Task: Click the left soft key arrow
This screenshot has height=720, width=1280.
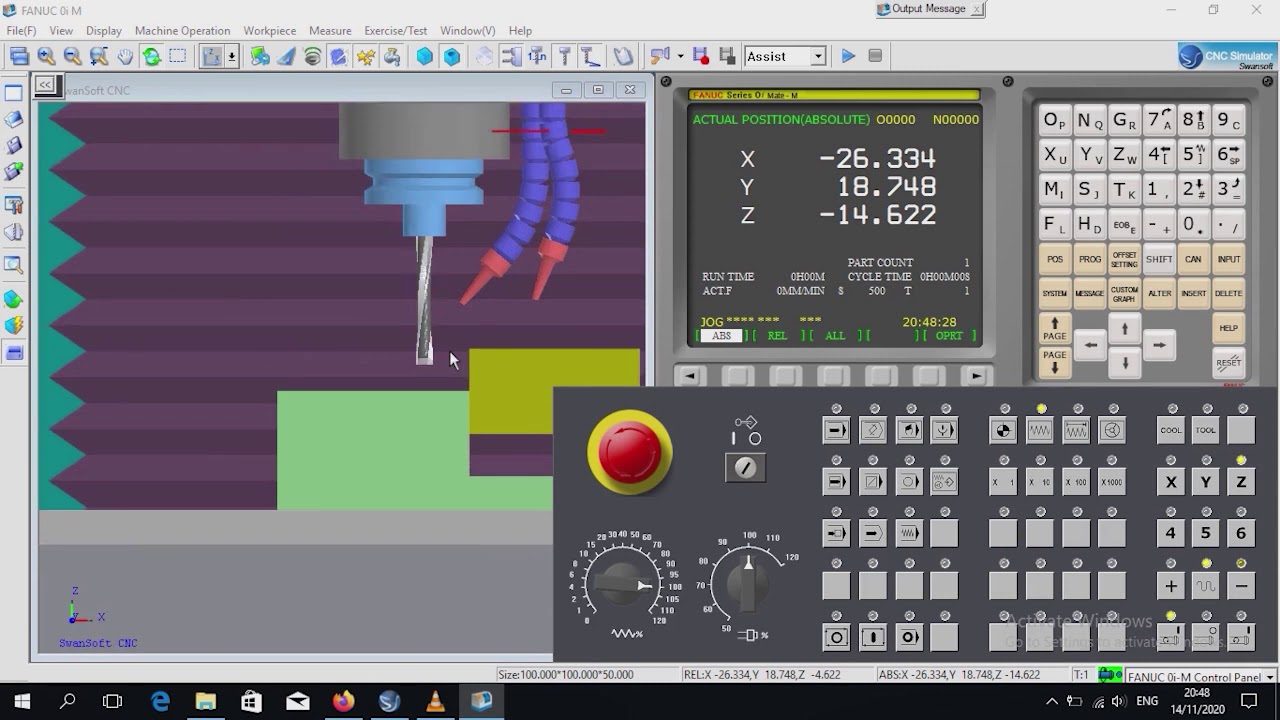Action: point(689,377)
